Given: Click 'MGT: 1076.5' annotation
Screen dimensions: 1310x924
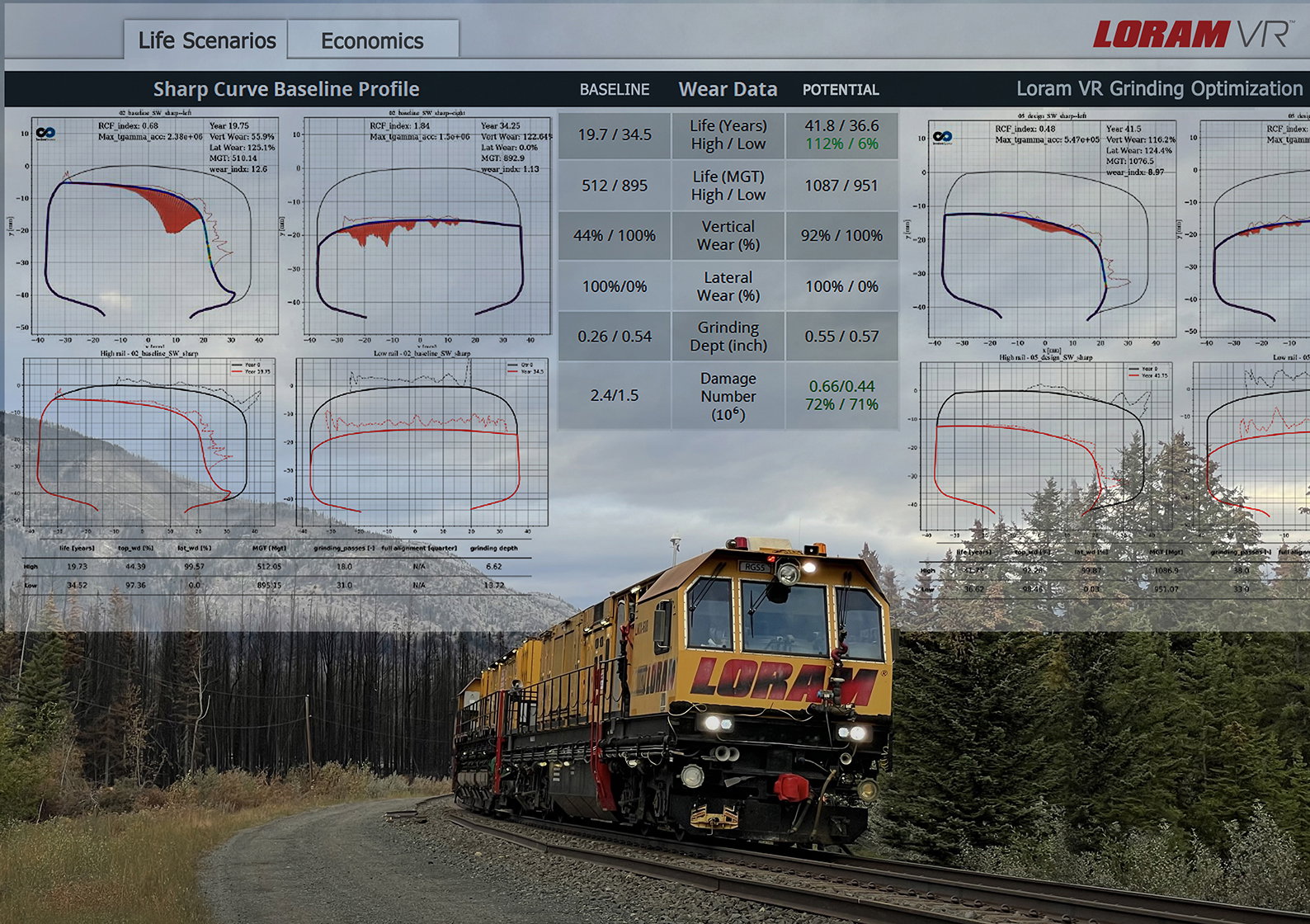Looking at the screenshot, I should (1130, 161).
